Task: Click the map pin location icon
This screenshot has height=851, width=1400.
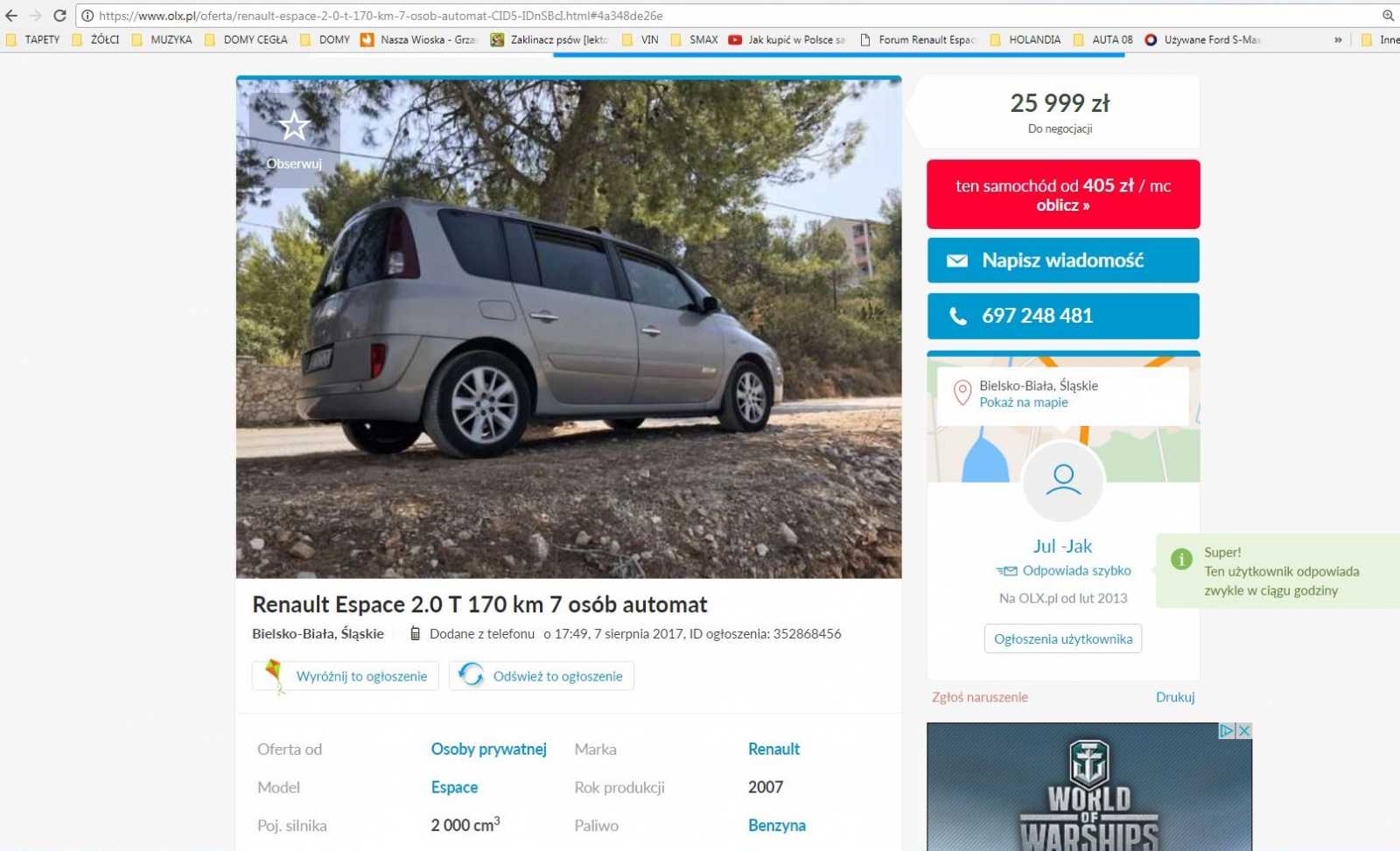Action: click(962, 394)
